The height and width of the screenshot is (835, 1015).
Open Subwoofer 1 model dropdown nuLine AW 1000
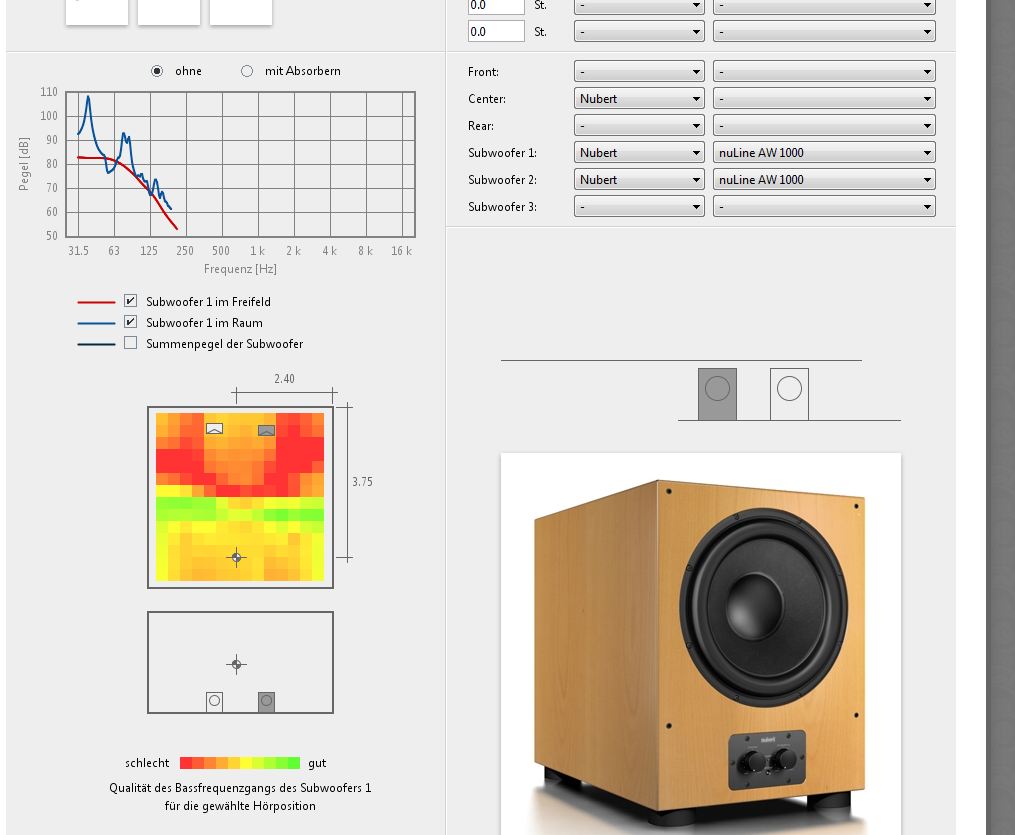pos(824,153)
